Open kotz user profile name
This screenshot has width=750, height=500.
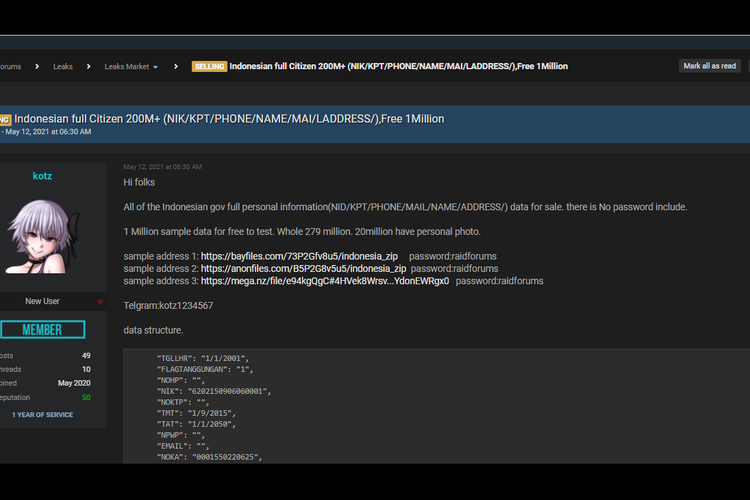pyautogui.click(x=42, y=176)
